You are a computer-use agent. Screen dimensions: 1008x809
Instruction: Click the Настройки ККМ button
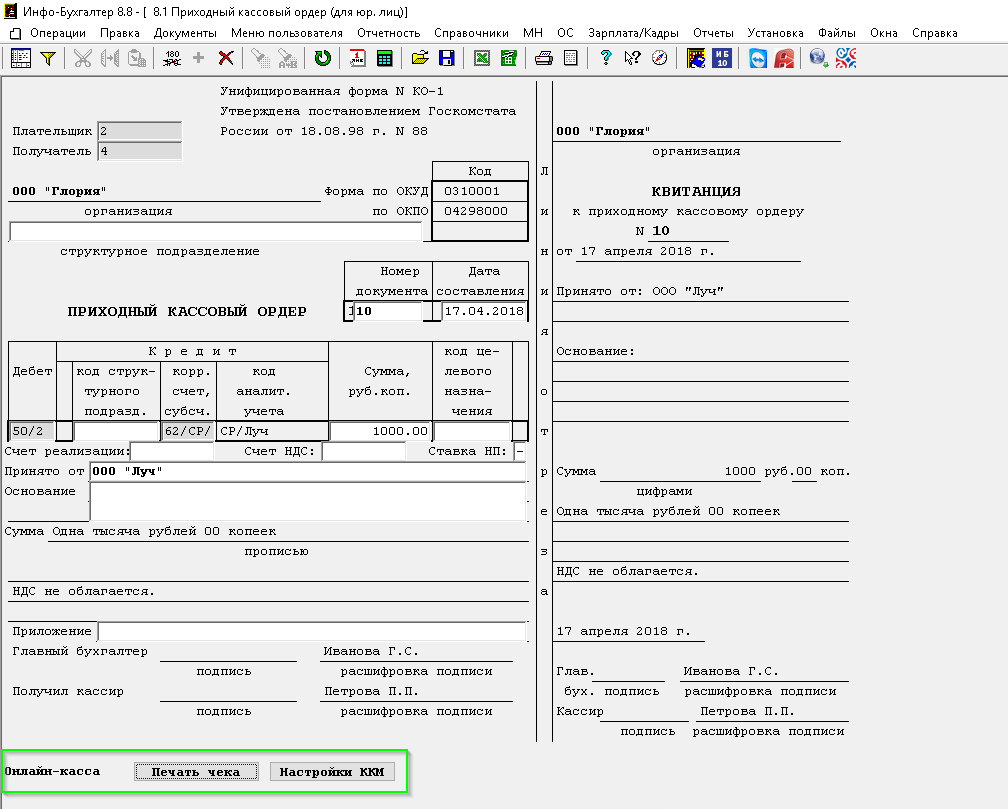332,772
